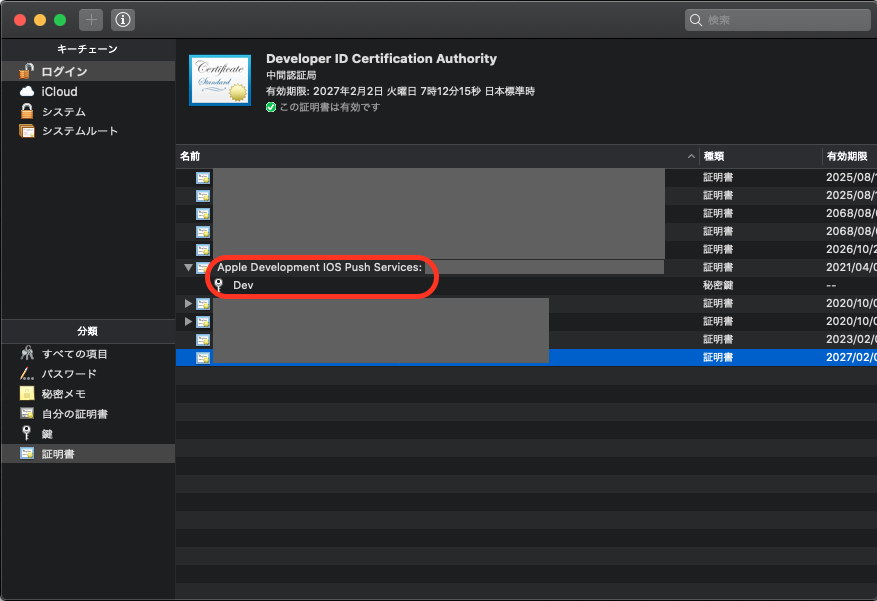Select the システム keychain

pyautogui.click(x=88, y=111)
